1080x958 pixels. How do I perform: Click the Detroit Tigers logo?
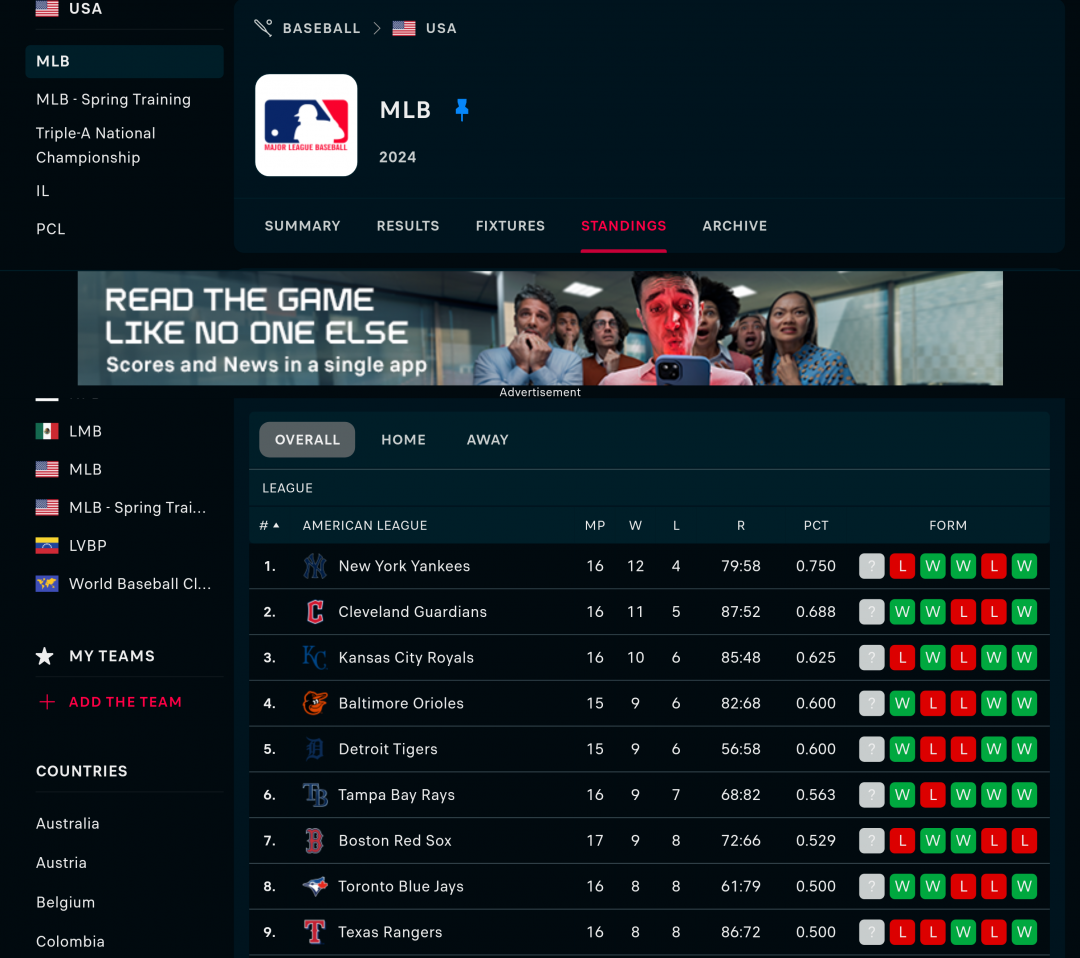click(315, 749)
